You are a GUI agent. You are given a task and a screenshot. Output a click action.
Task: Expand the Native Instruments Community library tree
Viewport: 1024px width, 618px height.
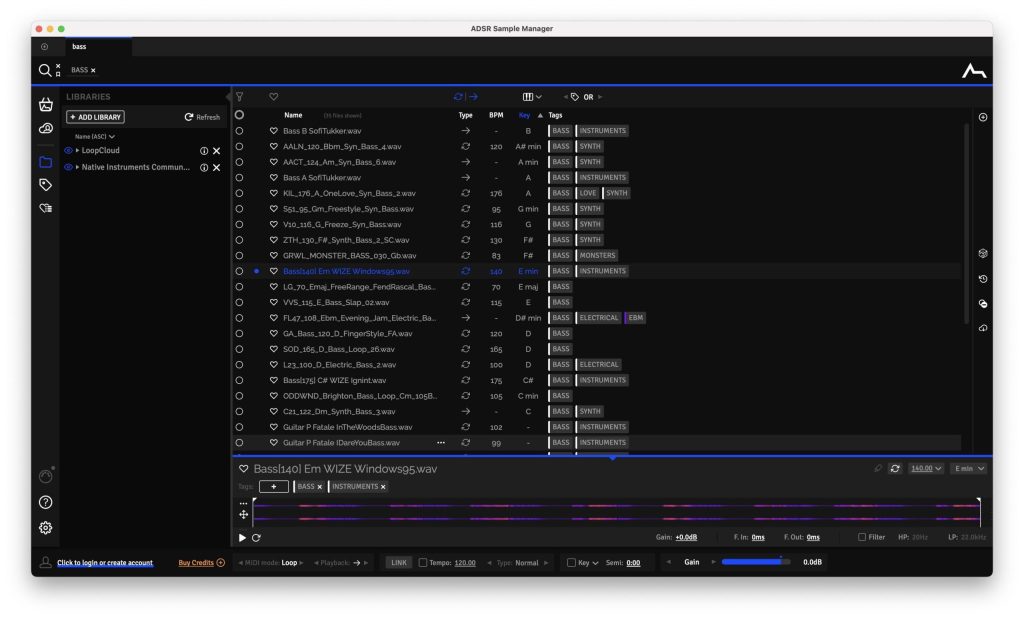(x=77, y=167)
